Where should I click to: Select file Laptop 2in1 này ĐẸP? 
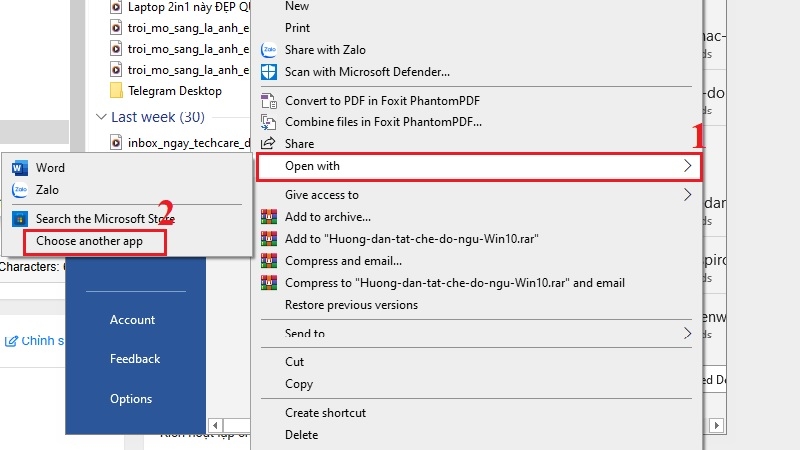pos(189,7)
